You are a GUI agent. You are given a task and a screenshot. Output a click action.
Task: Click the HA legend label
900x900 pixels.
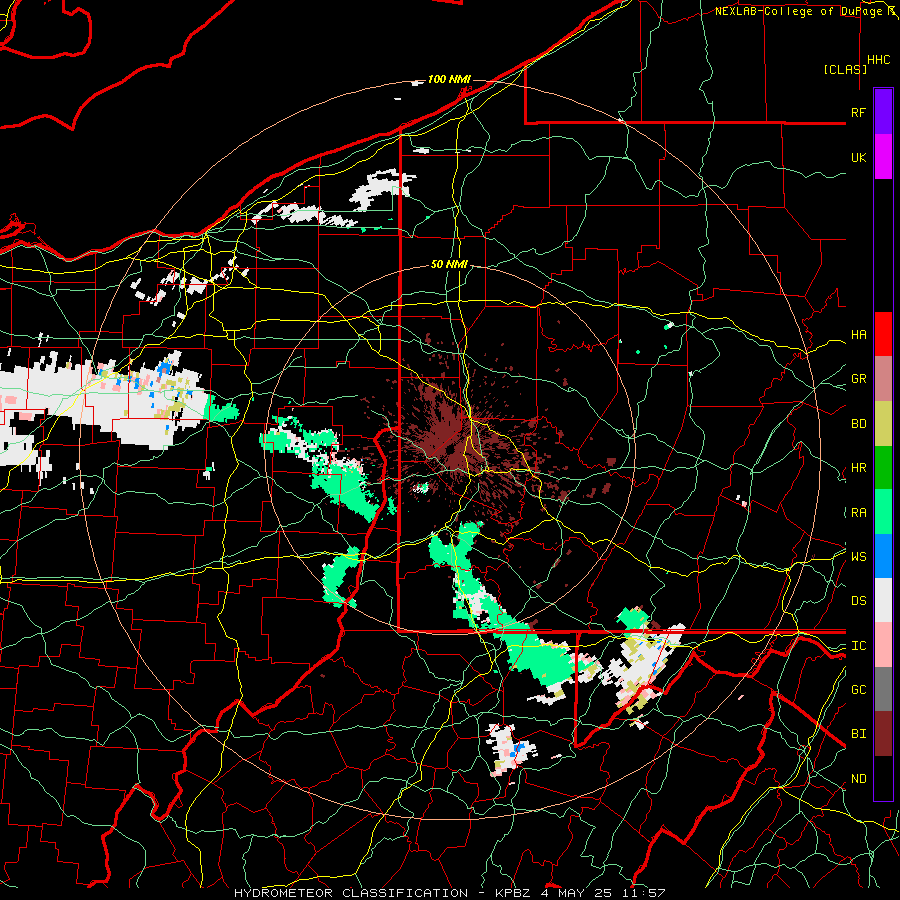(x=858, y=335)
